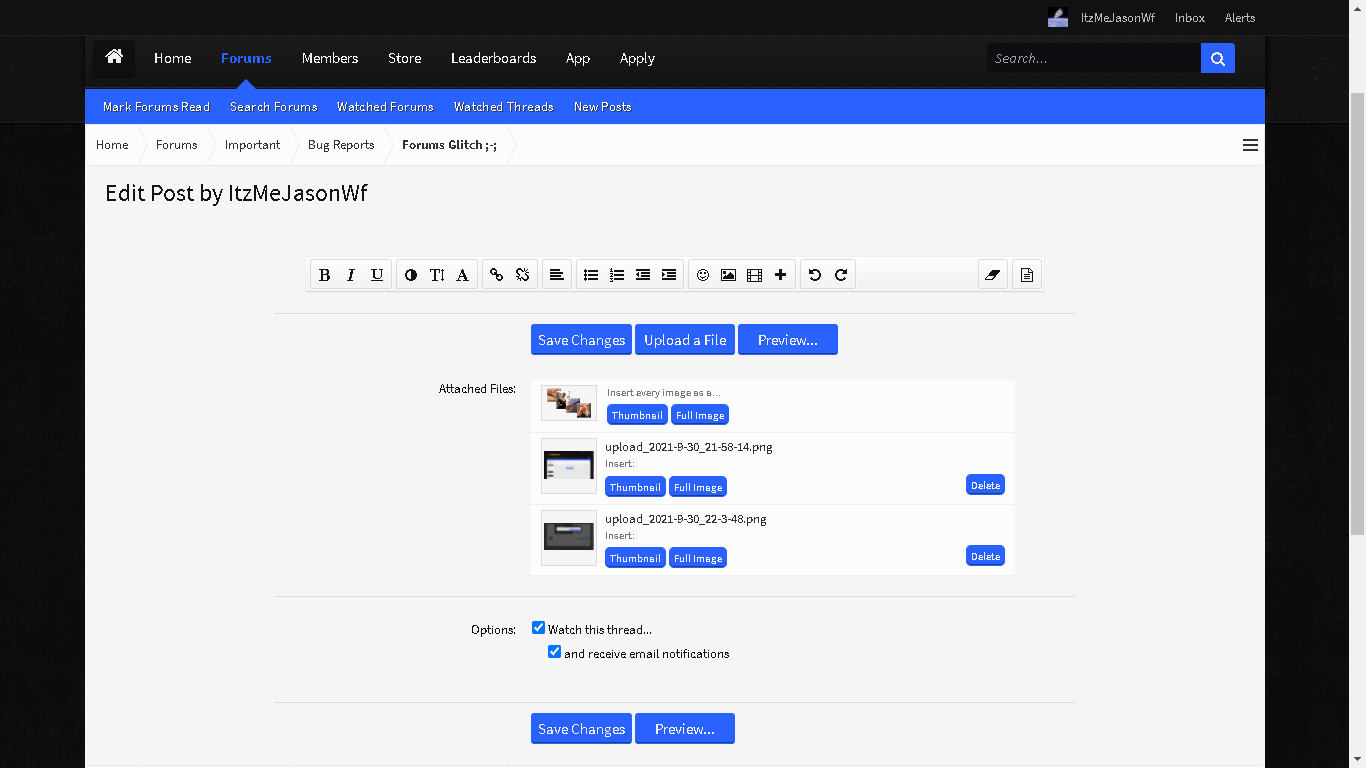Viewport: 1366px width, 768px height.
Task: Remove formatting with the eraser icon
Action: click(993, 275)
